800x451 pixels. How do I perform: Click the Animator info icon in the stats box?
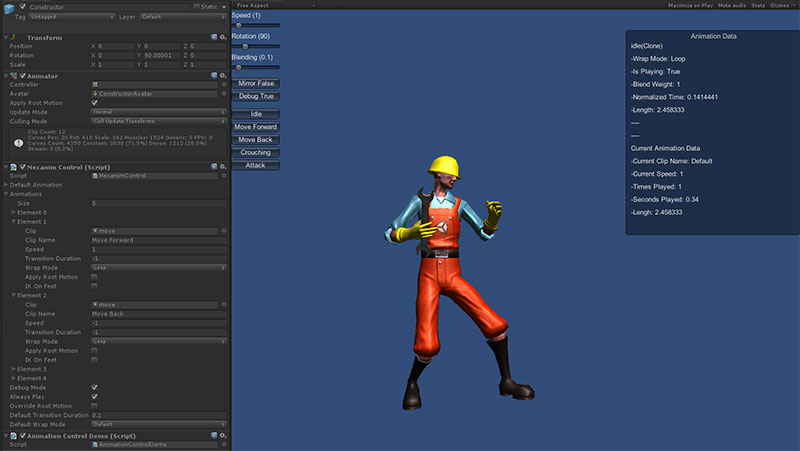click(19, 143)
